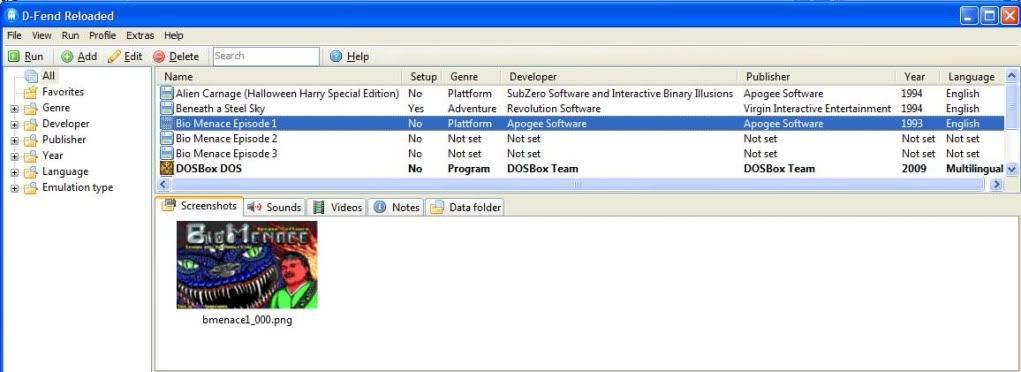Select the Developer folder icon

click(31, 124)
